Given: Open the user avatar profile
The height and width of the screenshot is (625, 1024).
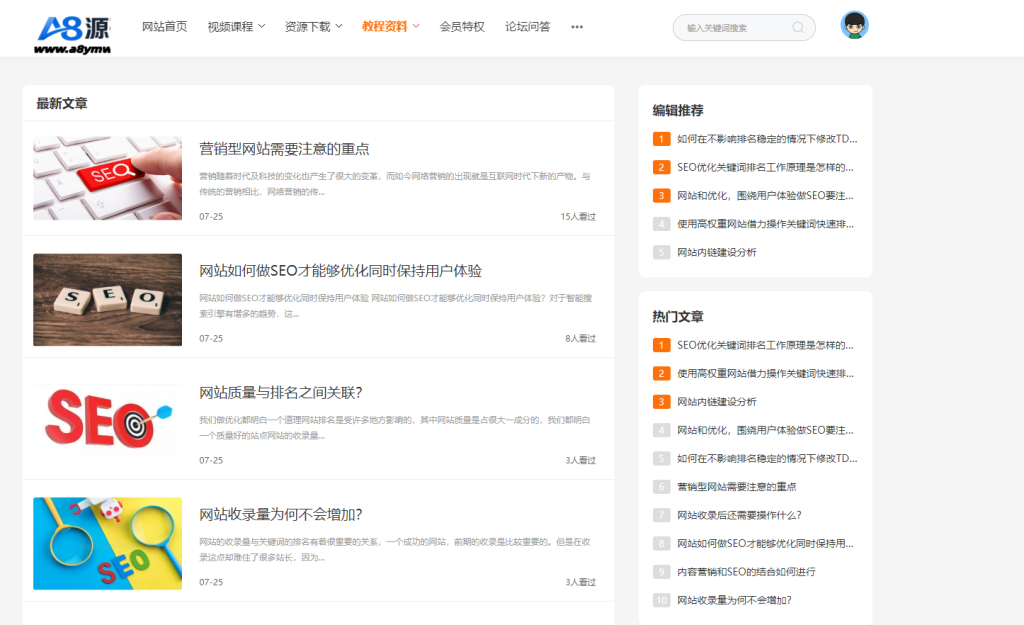Looking at the screenshot, I should click(x=854, y=25).
